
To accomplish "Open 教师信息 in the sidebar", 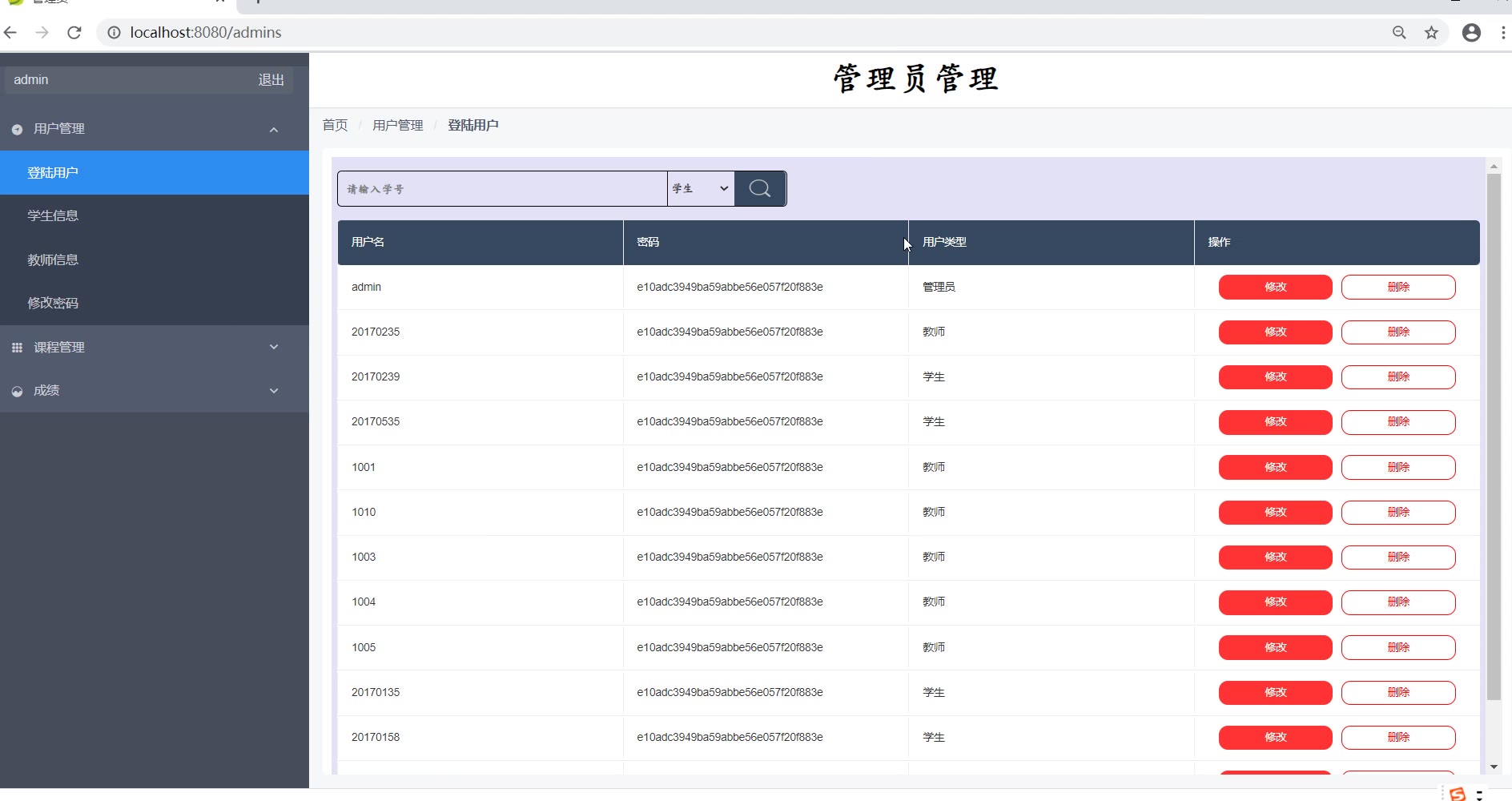I will 53,260.
